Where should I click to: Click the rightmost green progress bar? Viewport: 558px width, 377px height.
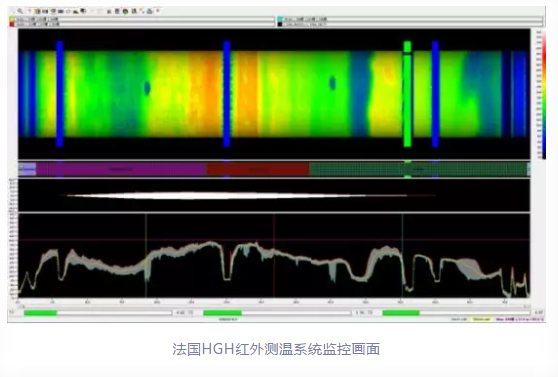[401, 313]
